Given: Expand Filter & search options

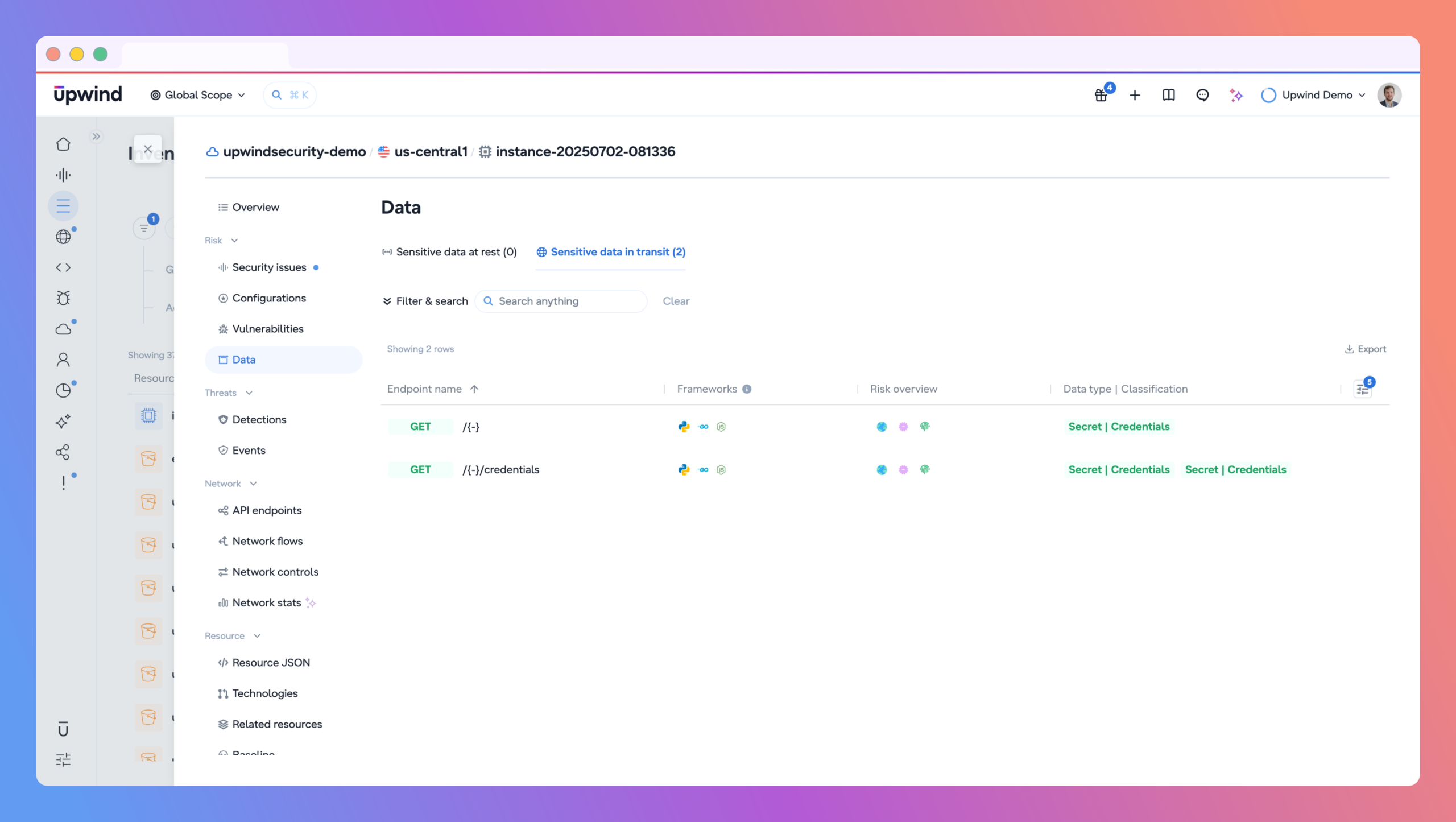Looking at the screenshot, I should pyautogui.click(x=425, y=301).
